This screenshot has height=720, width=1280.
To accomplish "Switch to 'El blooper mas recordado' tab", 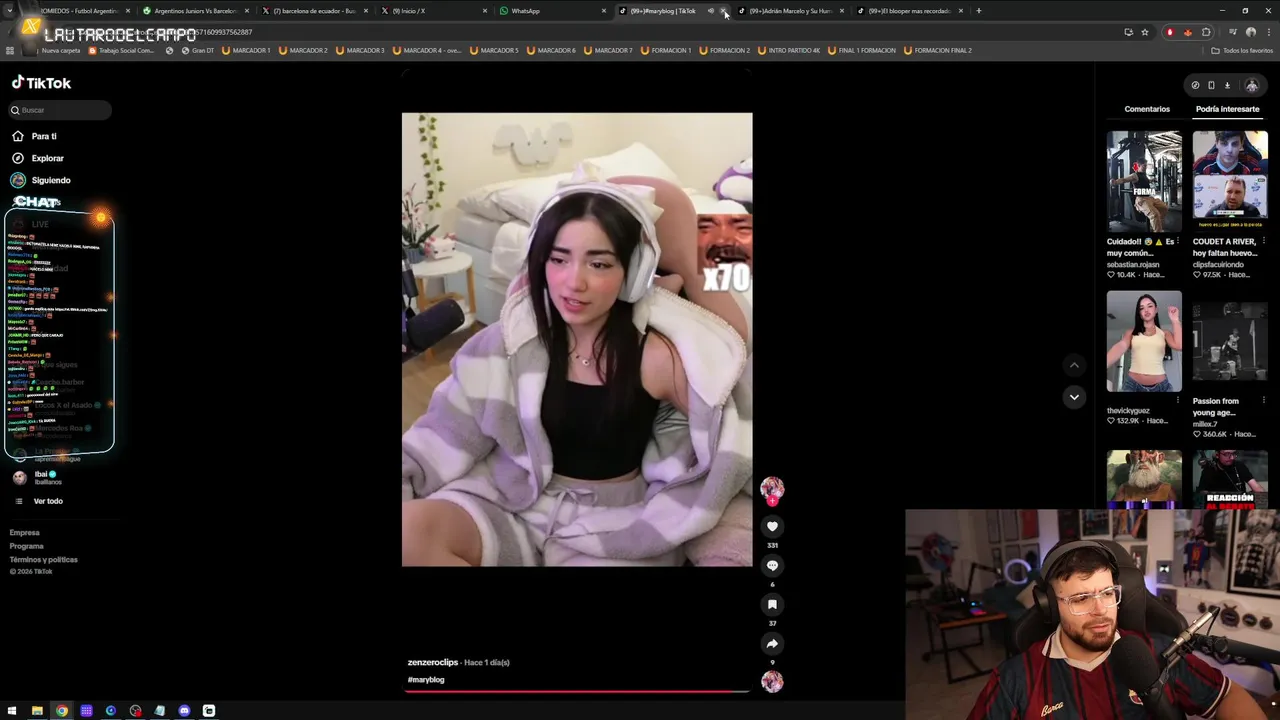I will (908, 11).
